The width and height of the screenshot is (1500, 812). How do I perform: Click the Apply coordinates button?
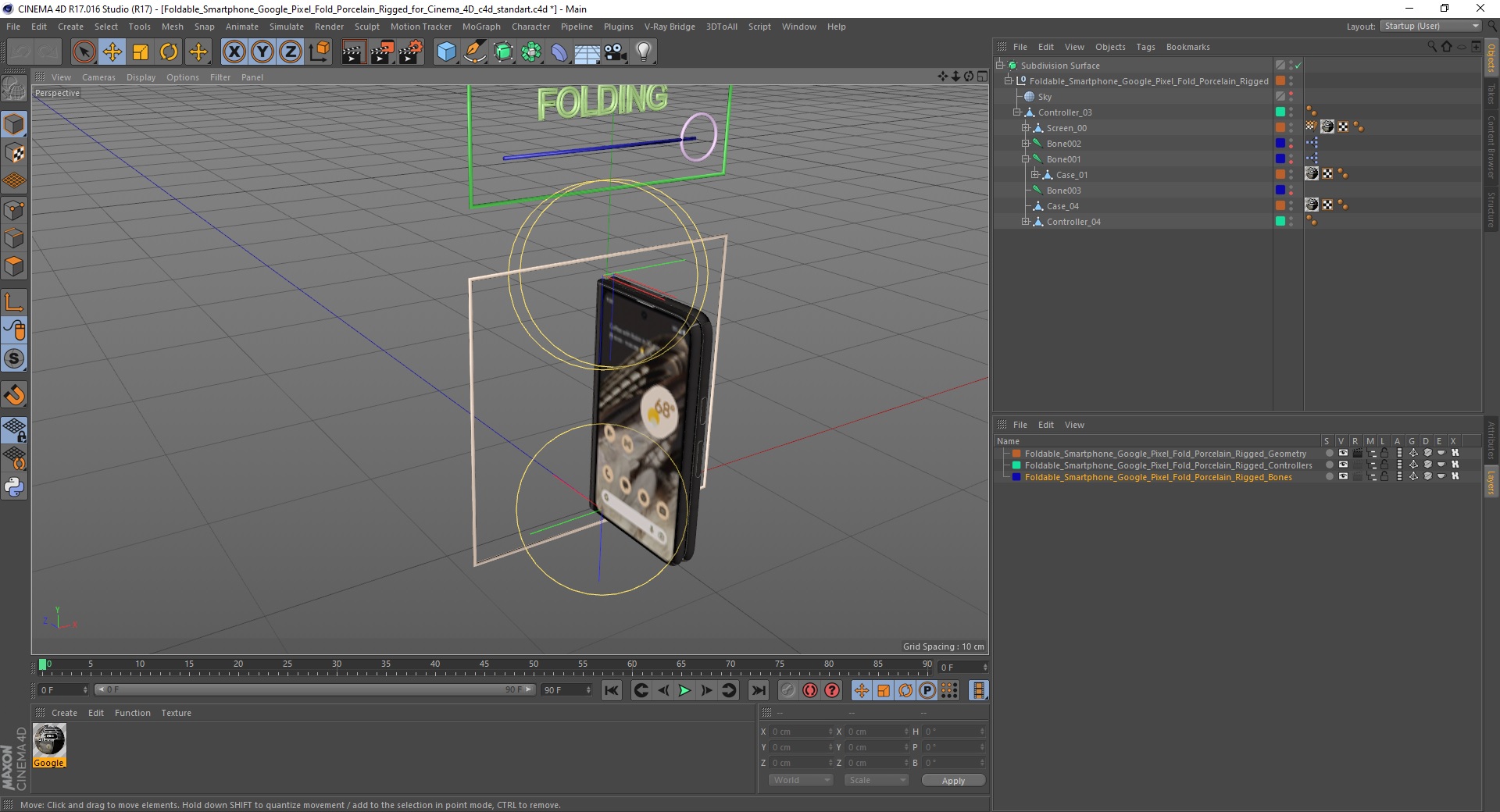[x=953, y=781]
